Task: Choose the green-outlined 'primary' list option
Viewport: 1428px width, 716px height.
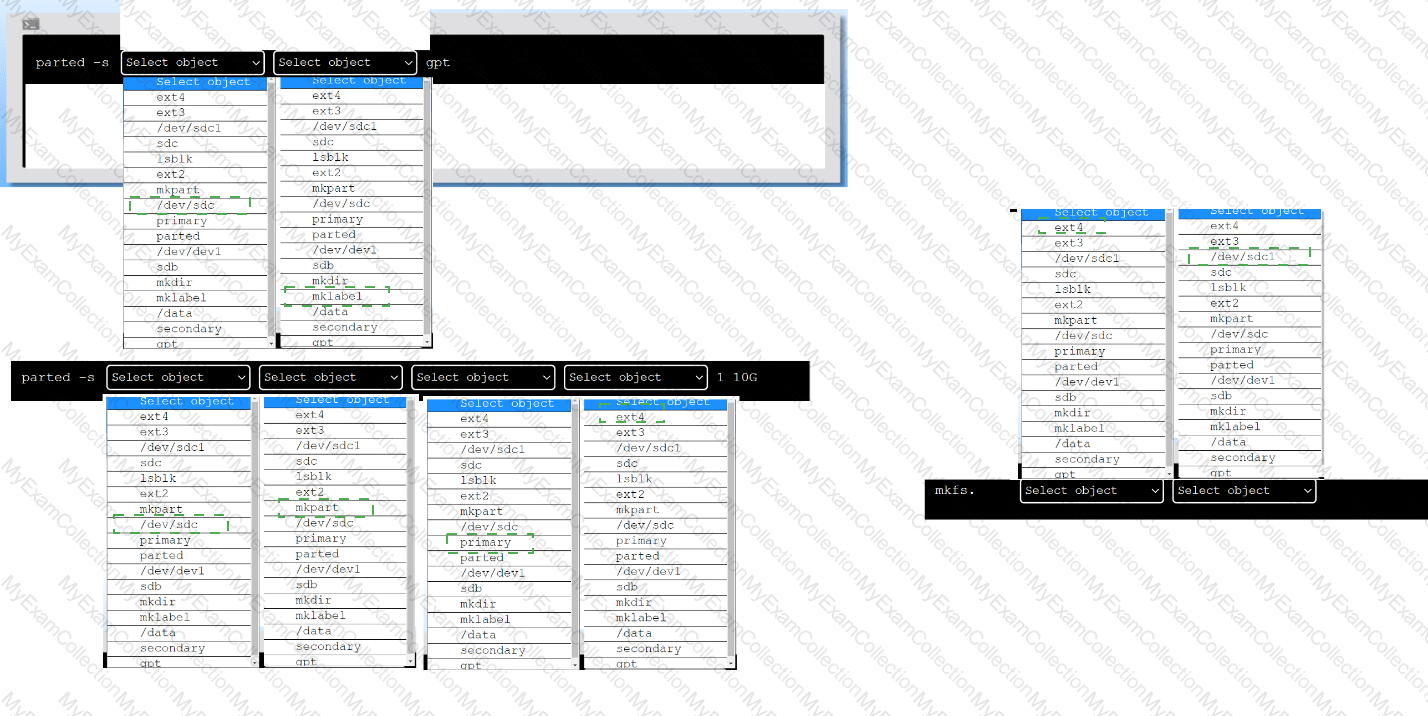Action: pos(486,543)
